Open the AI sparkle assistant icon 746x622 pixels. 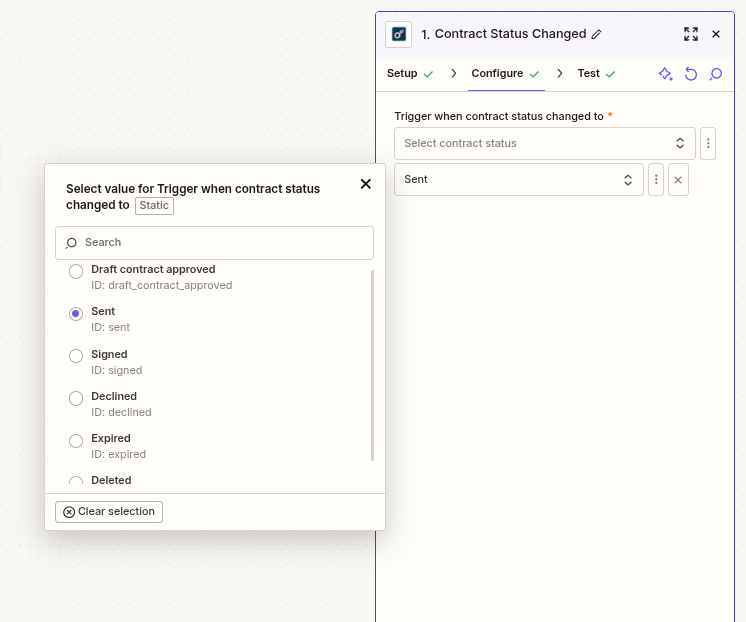point(665,74)
